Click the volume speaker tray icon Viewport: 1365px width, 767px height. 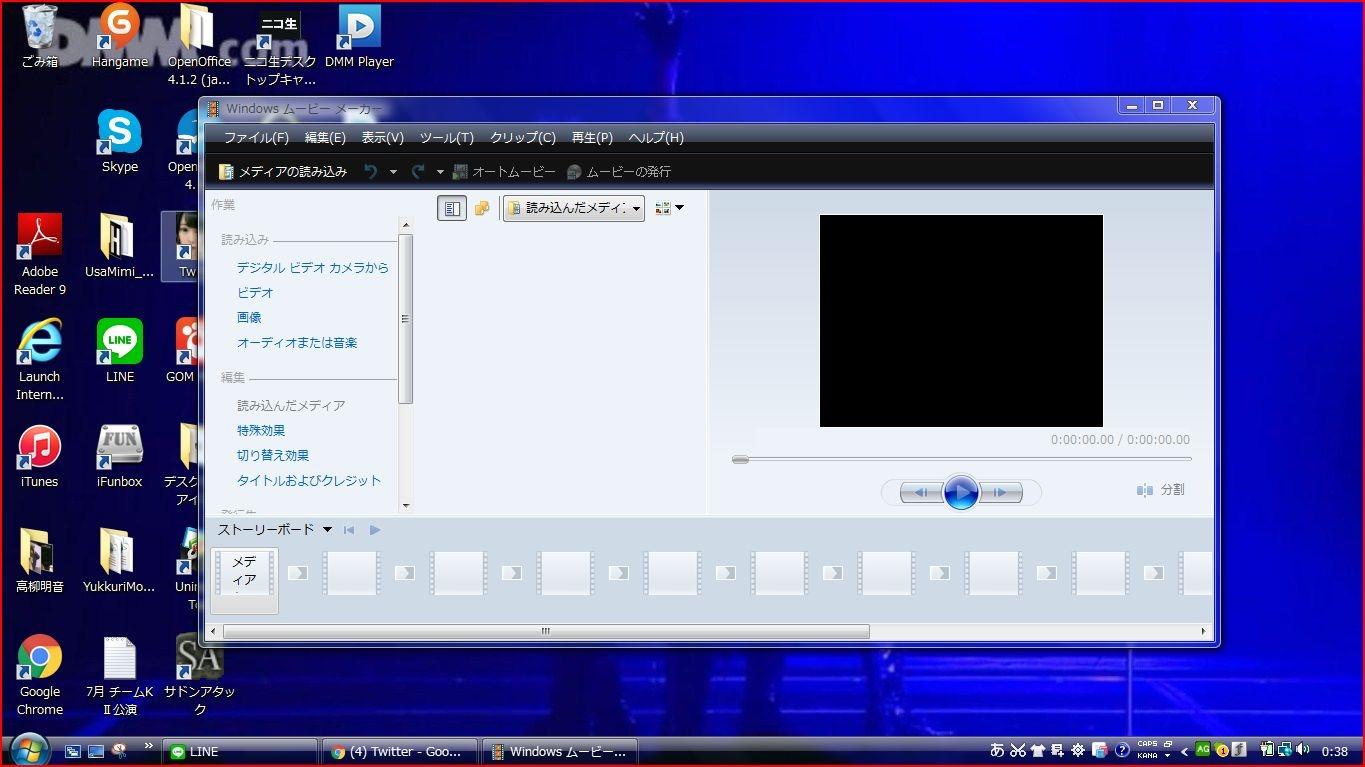pos(1303,749)
